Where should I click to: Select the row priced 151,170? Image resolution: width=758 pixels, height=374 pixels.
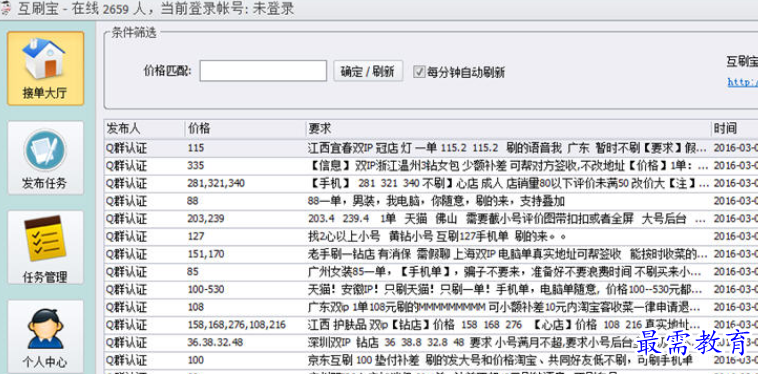click(x=431, y=254)
